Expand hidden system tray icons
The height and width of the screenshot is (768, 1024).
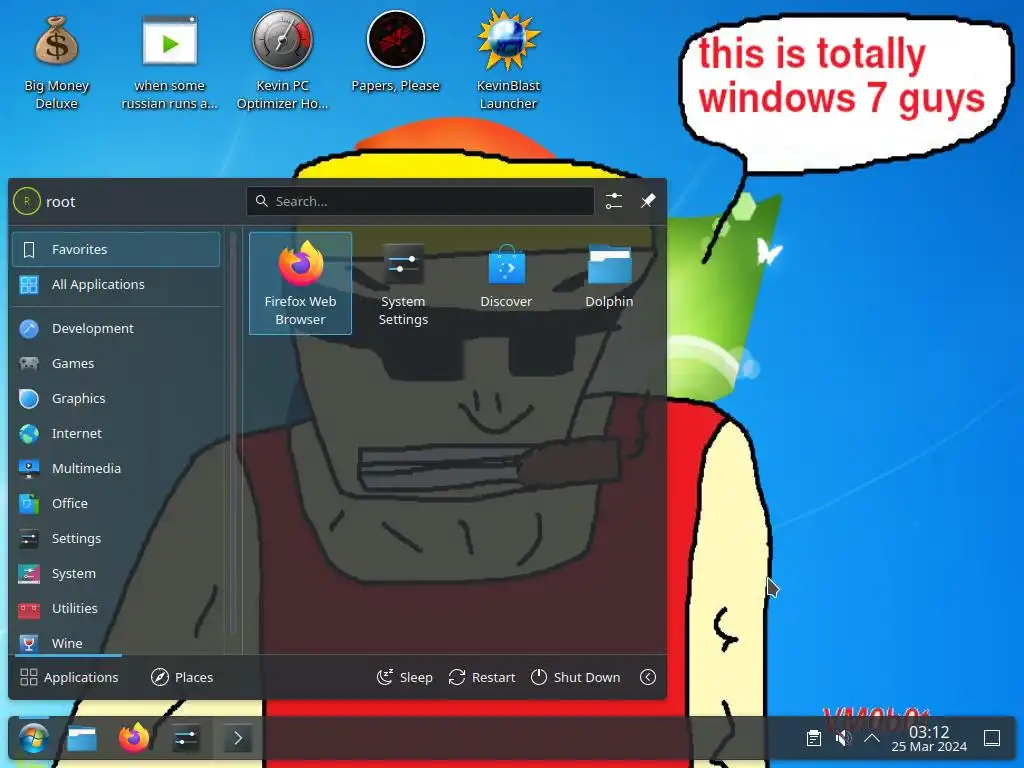coord(872,739)
